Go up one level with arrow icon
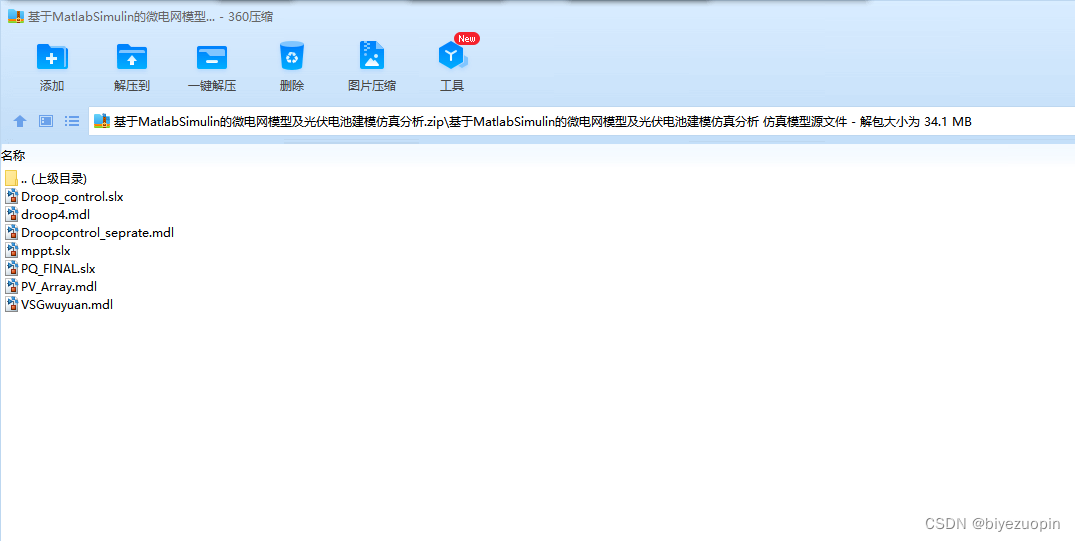Viewport: 1075px width, 541px height. (20, 121)
